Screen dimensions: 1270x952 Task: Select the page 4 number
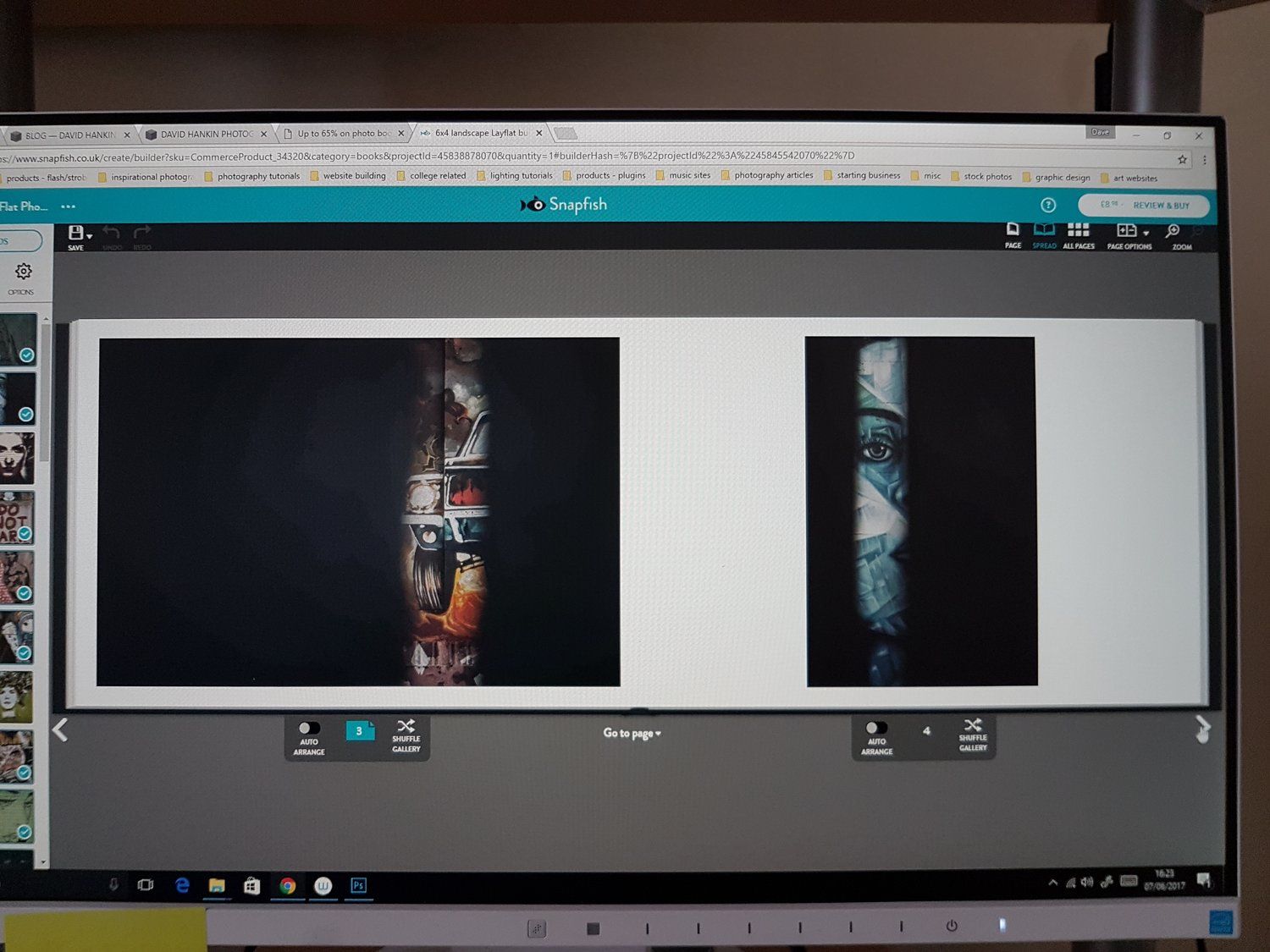(x=926, y=730)
